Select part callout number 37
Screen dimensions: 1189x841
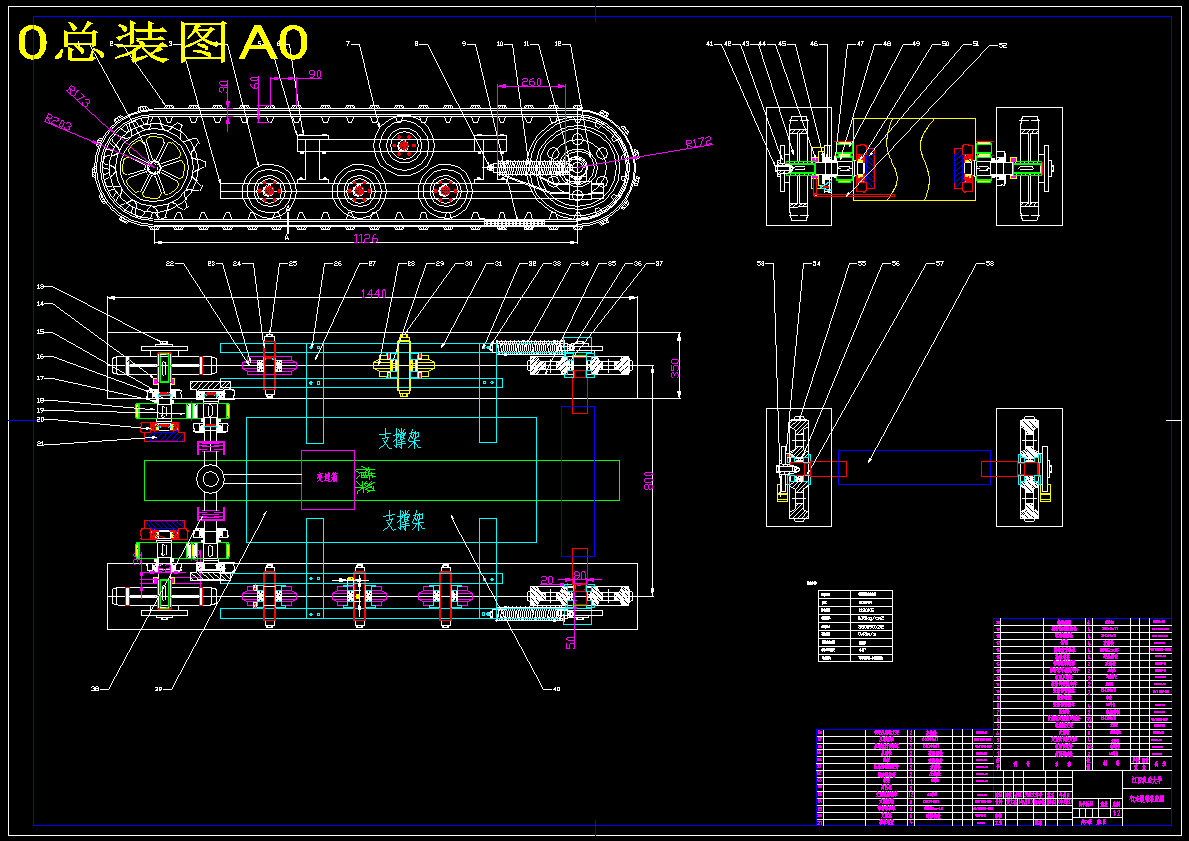(x=659, y=264)
